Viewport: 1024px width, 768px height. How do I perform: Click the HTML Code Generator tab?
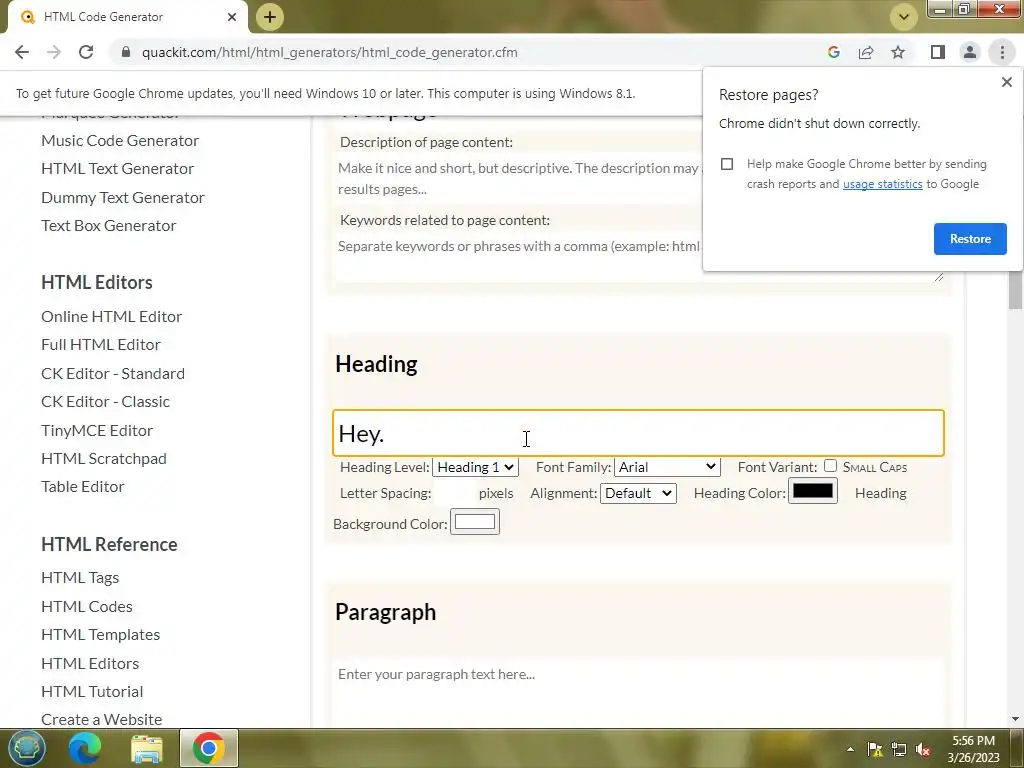click(x=127, y=17)
